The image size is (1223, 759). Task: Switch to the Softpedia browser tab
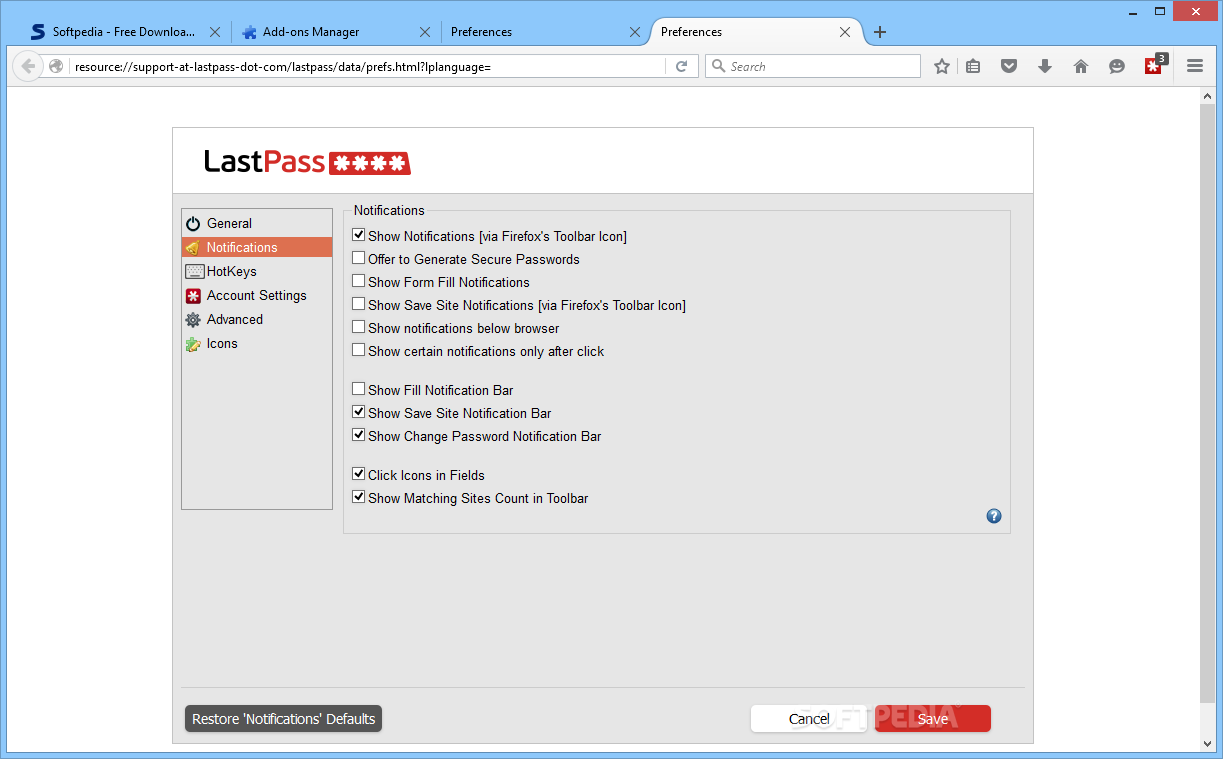[124, 32]
